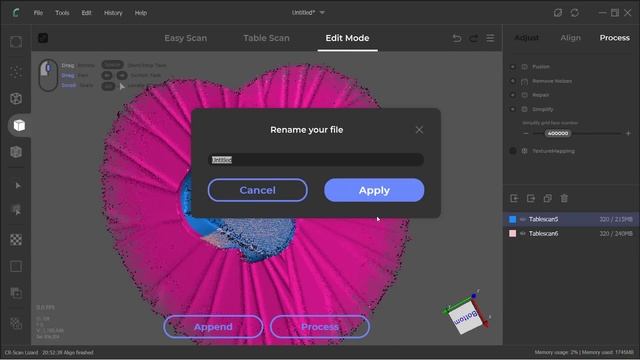Click the import model icon
The height and width of the screenshot is (360, 640).
[514, 198]
